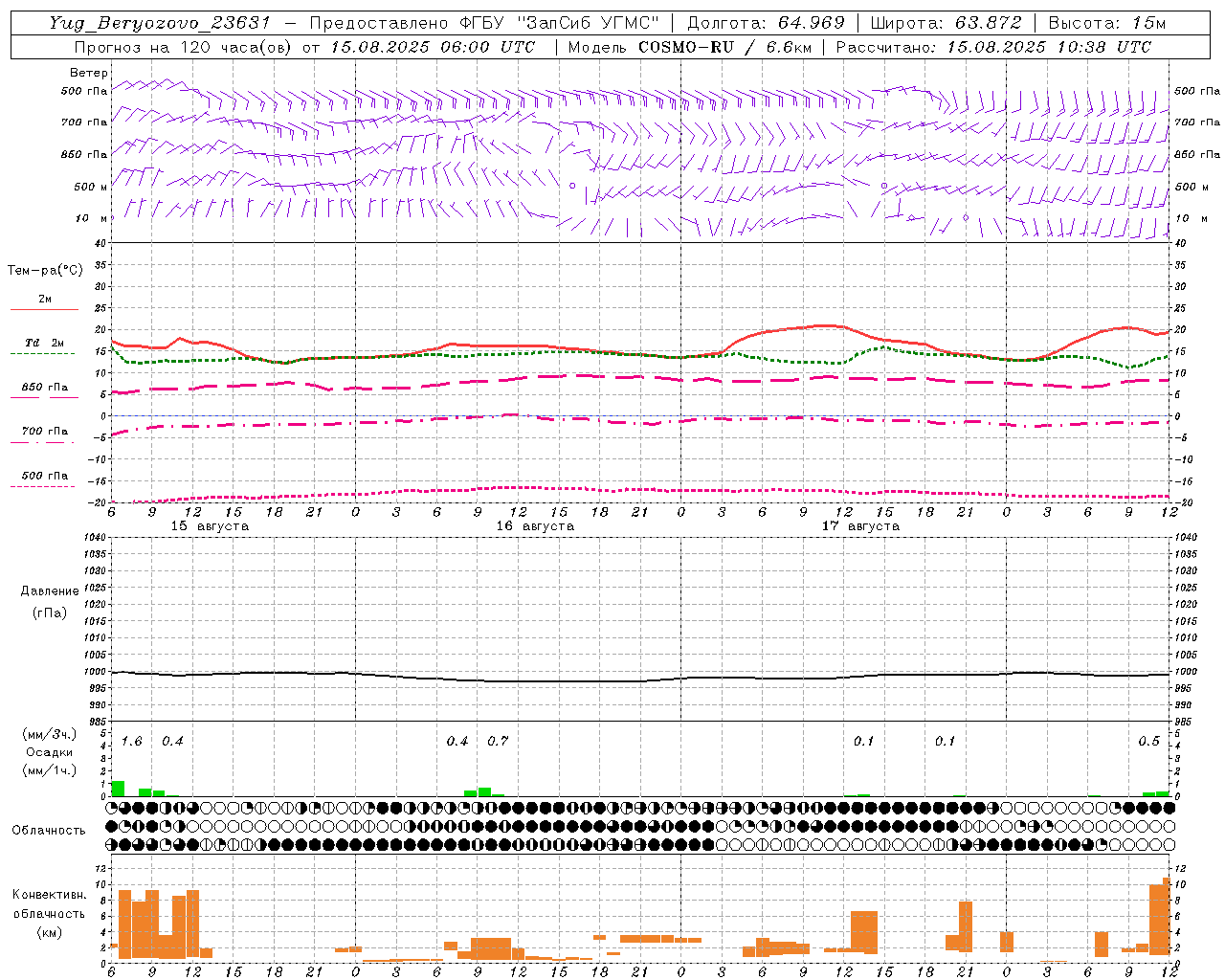Click the 0.4 precipitation value on 15 августа
1225x980 pixels.
coord(172,742)
